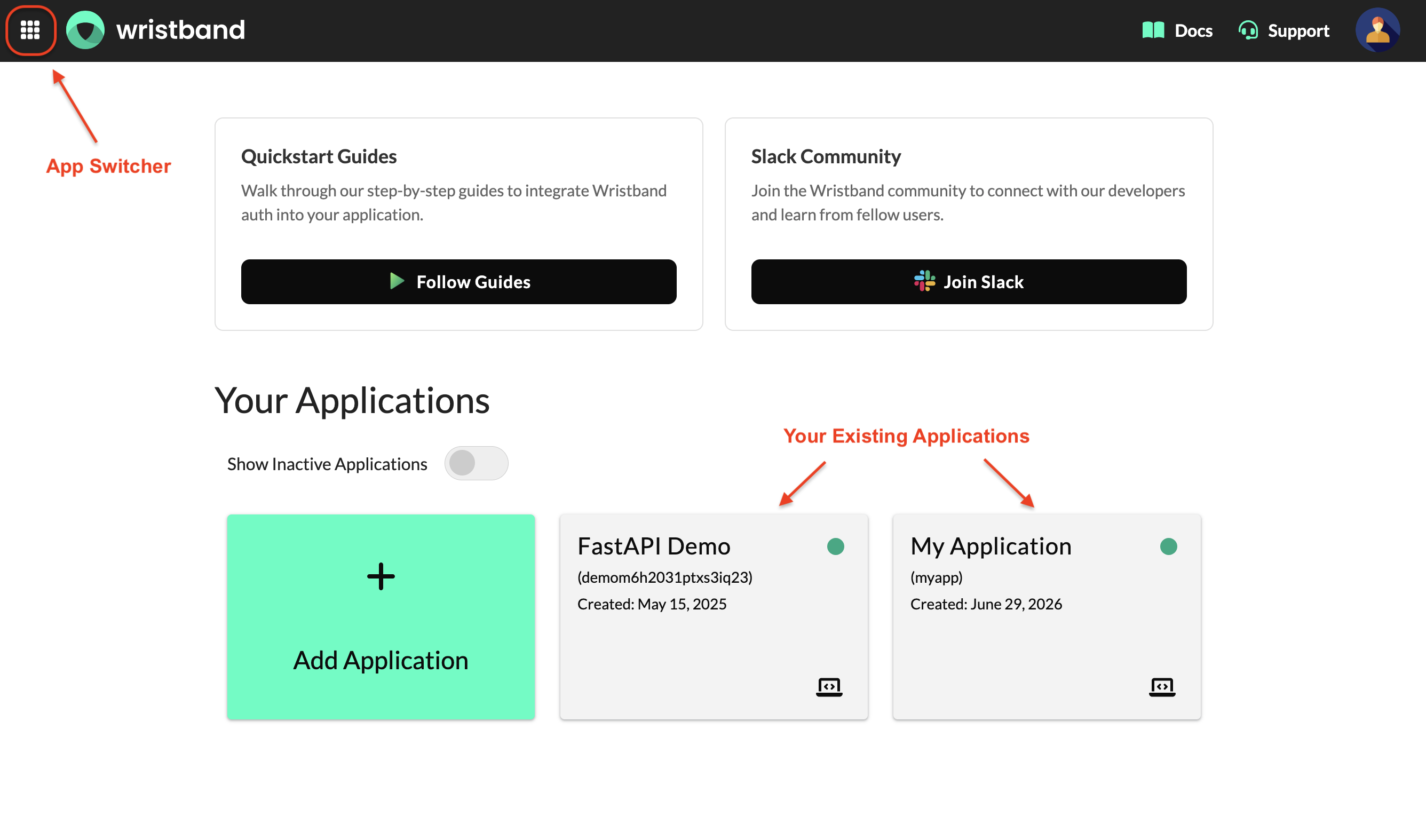This screenshot has width=1426, height=840.
Task: Click the Support headset icon
Action: click(x=1248, y=30)
